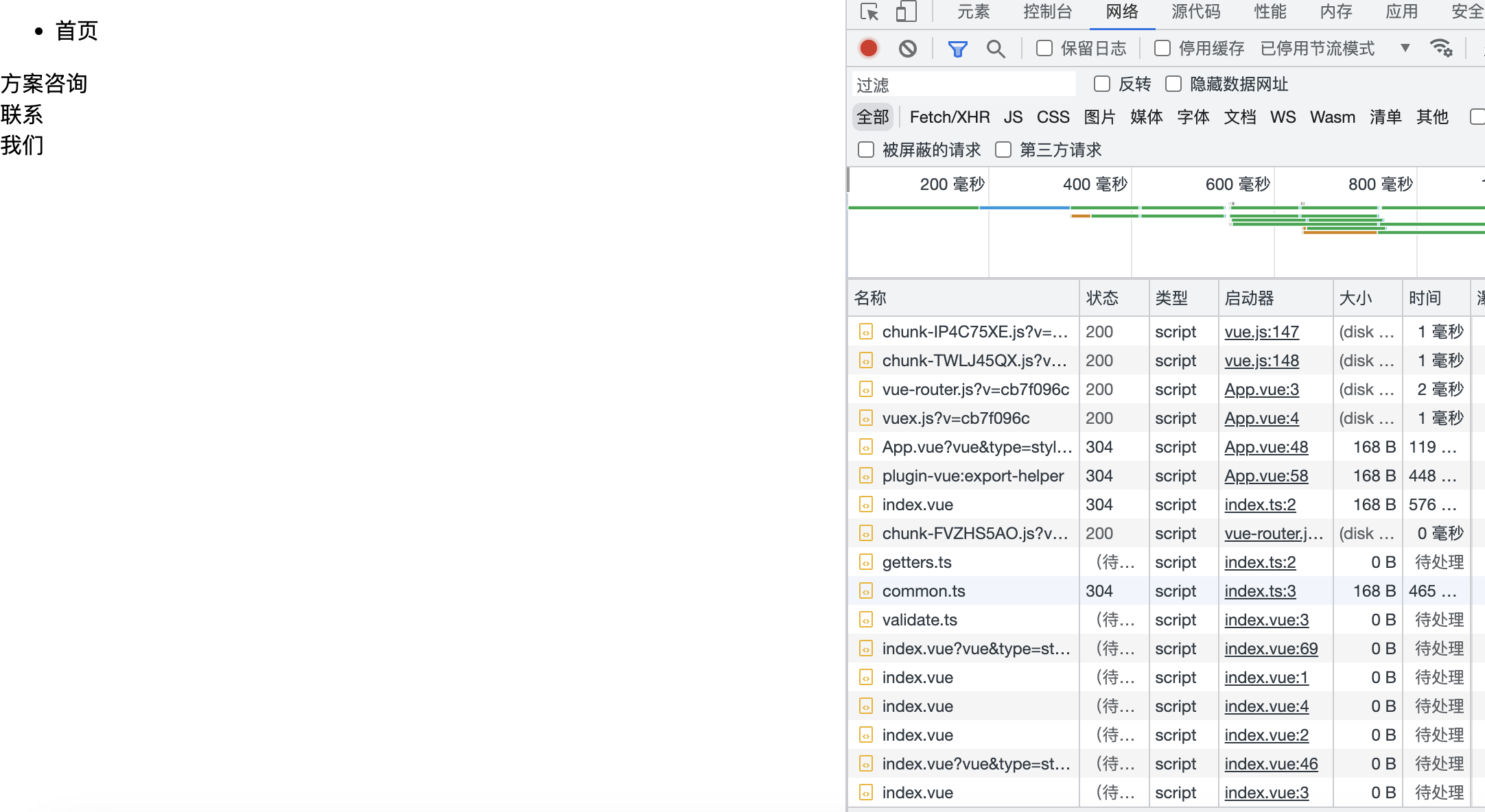
Task: Select the 媒体 filter type
Action: [1147, 117]
